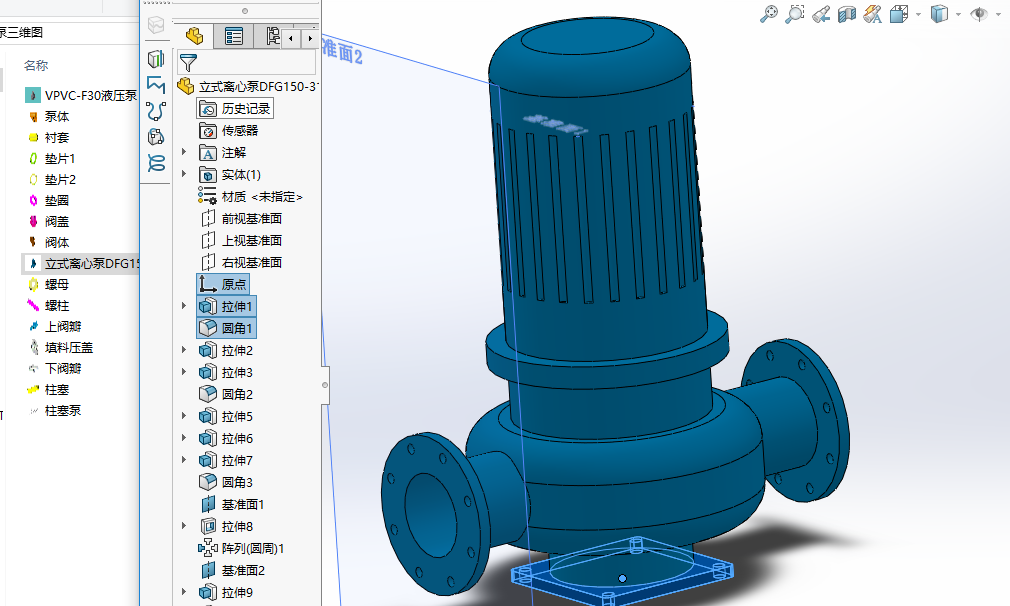Image resolution: width=1010 pixels, height=606 pixels.
Task: Select the 拉伸7 extrude feature
Action: tap(226, 460)
